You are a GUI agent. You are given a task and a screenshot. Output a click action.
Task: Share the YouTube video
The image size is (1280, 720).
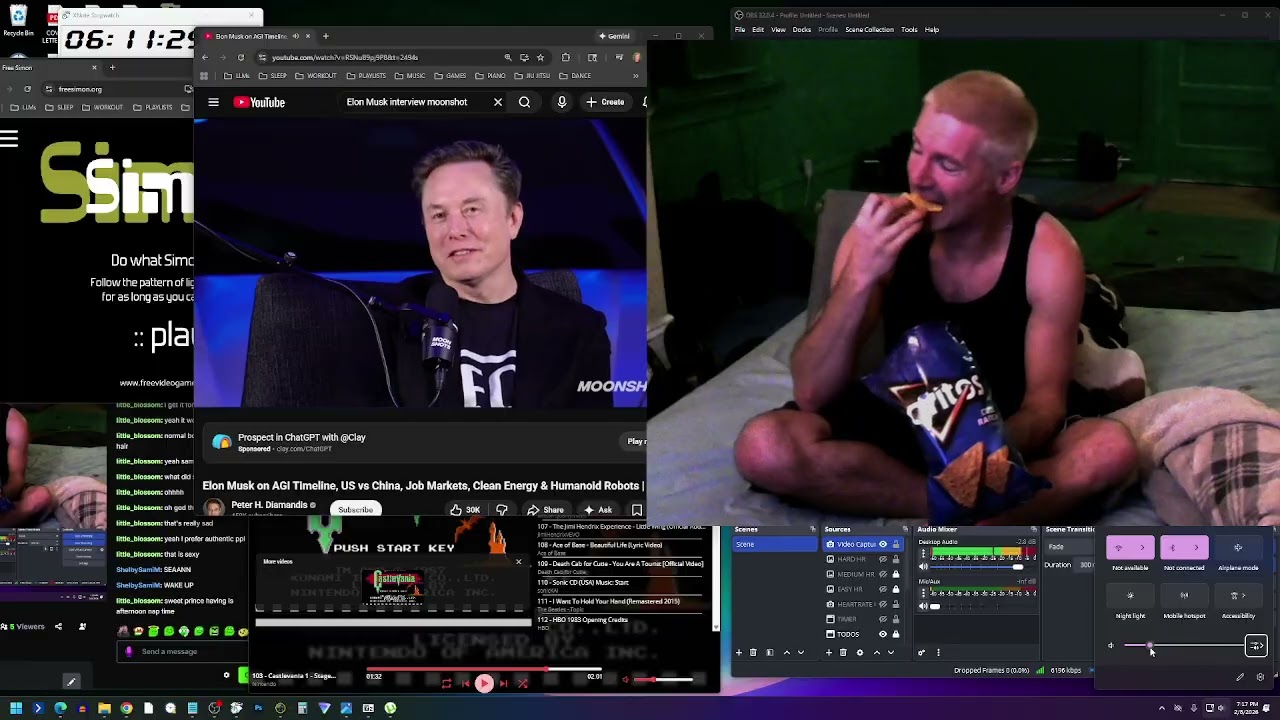[545, 510]
